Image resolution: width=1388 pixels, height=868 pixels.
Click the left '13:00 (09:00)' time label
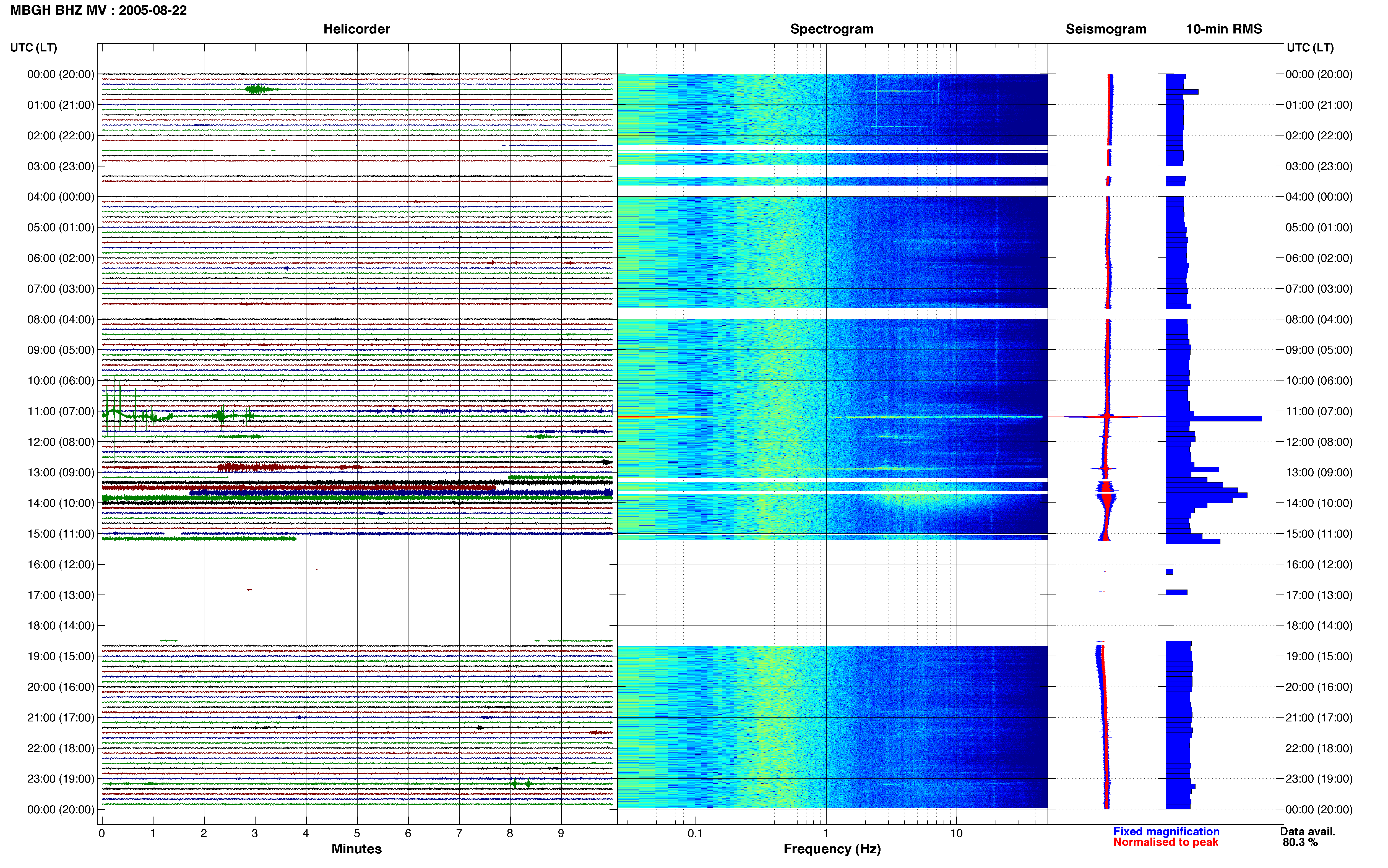(61, 473)
